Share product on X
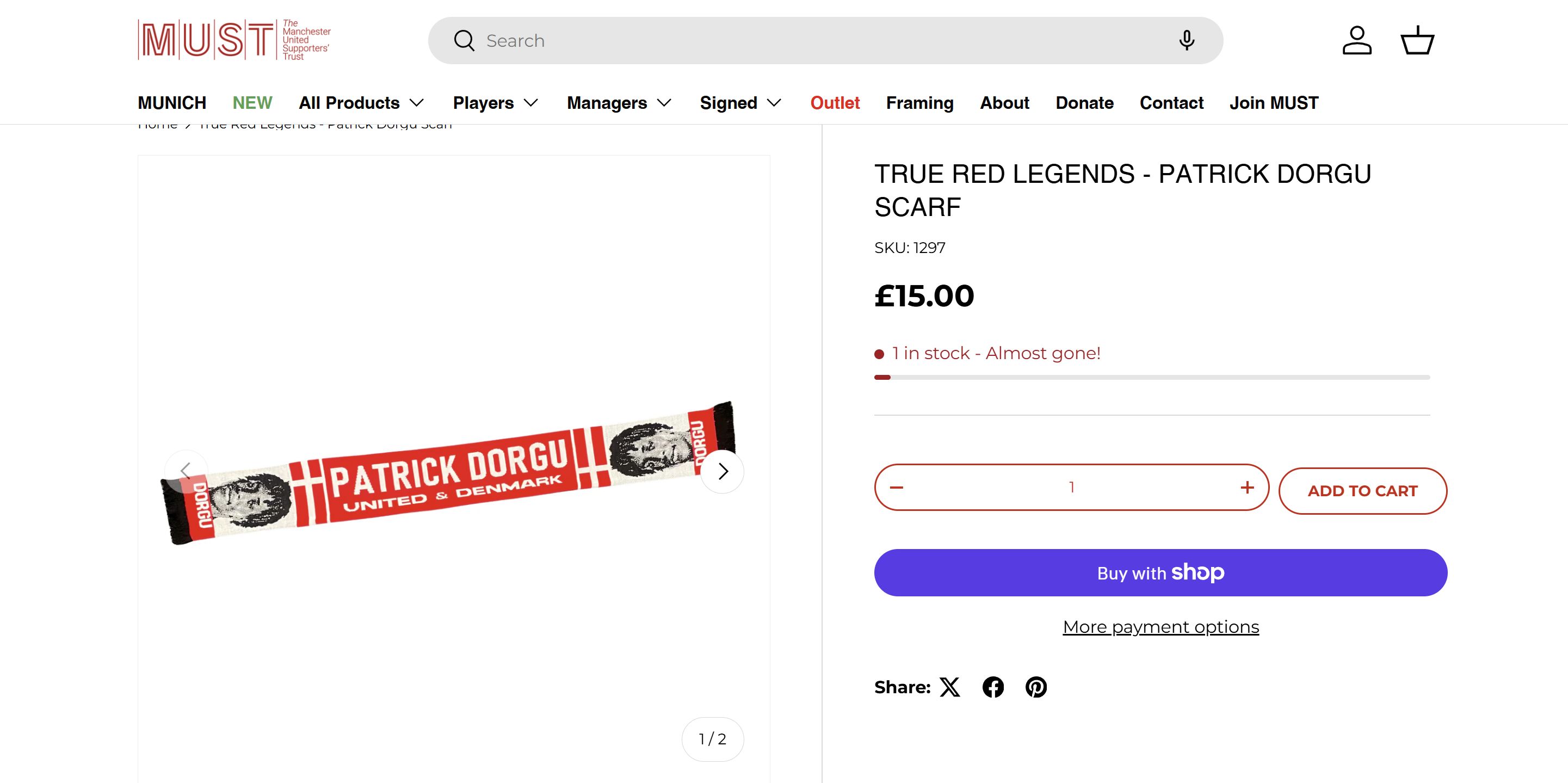 point(949,687)
